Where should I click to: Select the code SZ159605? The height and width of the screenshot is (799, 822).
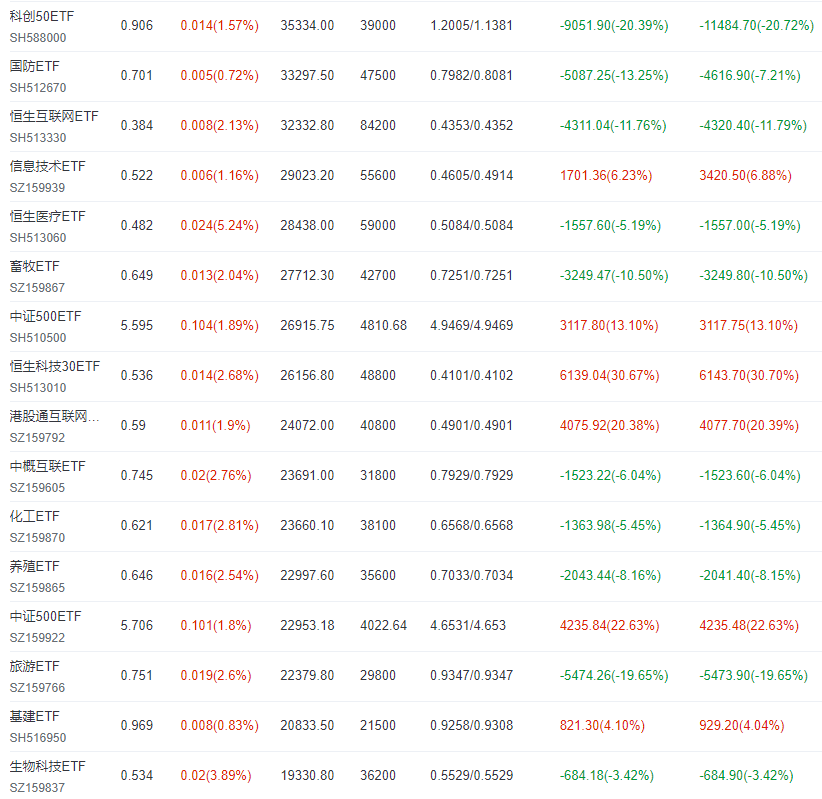[x=37, y=488]
